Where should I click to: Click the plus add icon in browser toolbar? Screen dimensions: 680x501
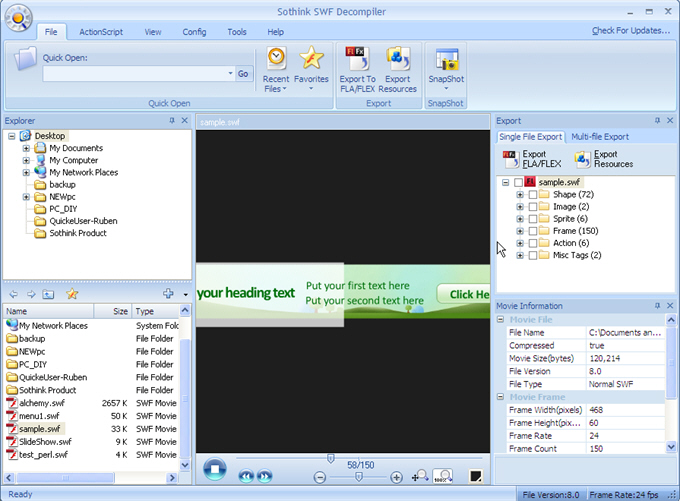pos(168,294)
